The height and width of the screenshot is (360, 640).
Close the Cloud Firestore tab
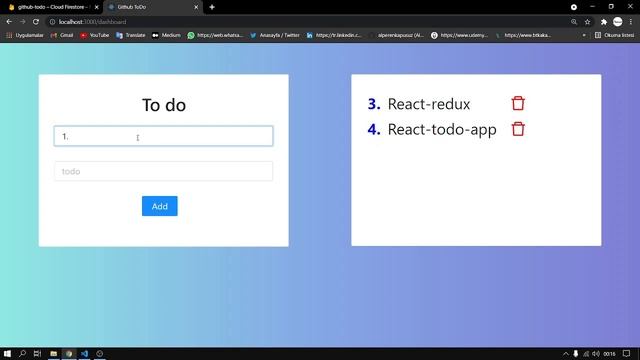(96, 7)
